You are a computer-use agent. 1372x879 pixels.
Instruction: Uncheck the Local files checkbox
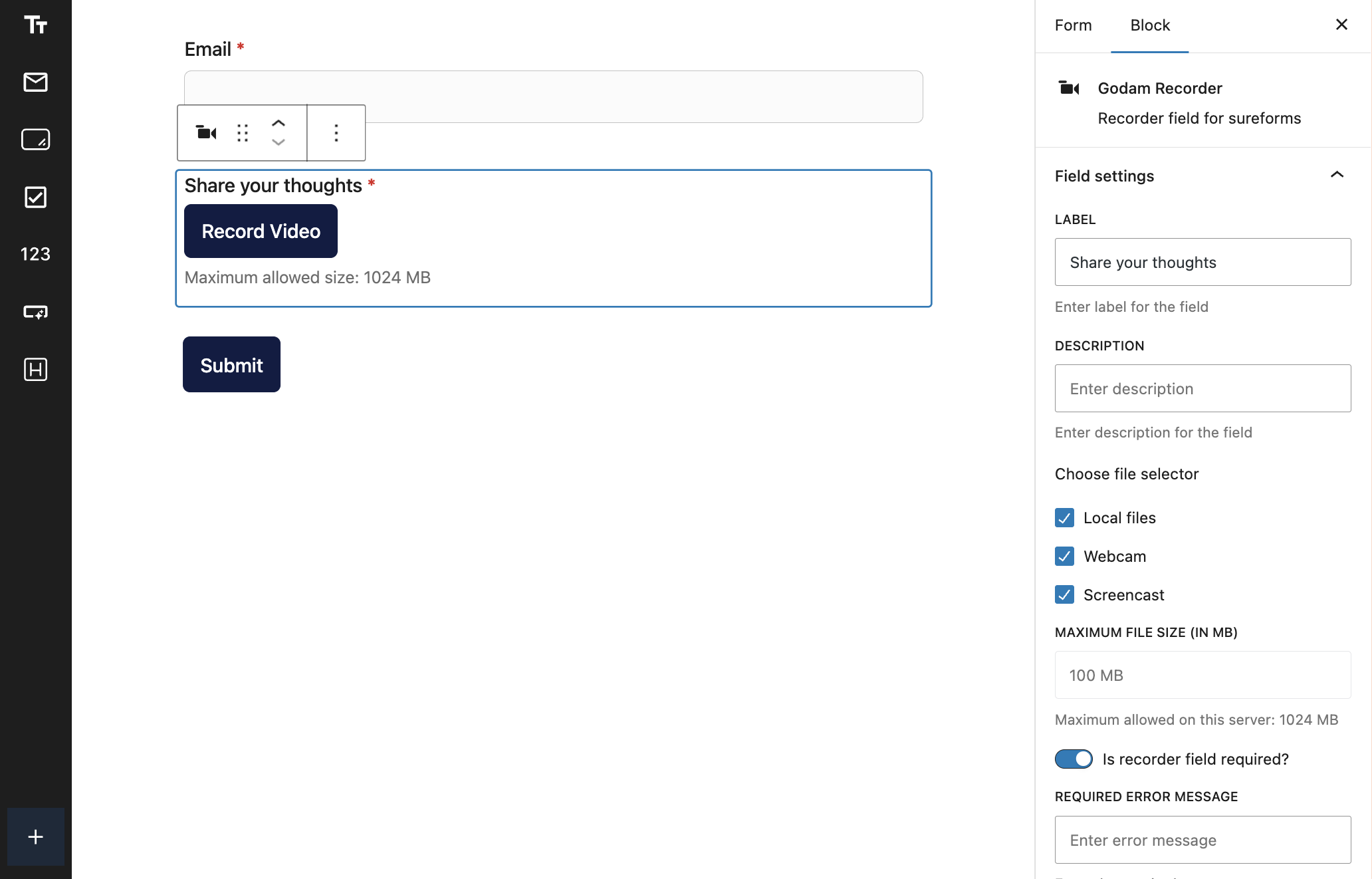click(x=1064, y=518)
